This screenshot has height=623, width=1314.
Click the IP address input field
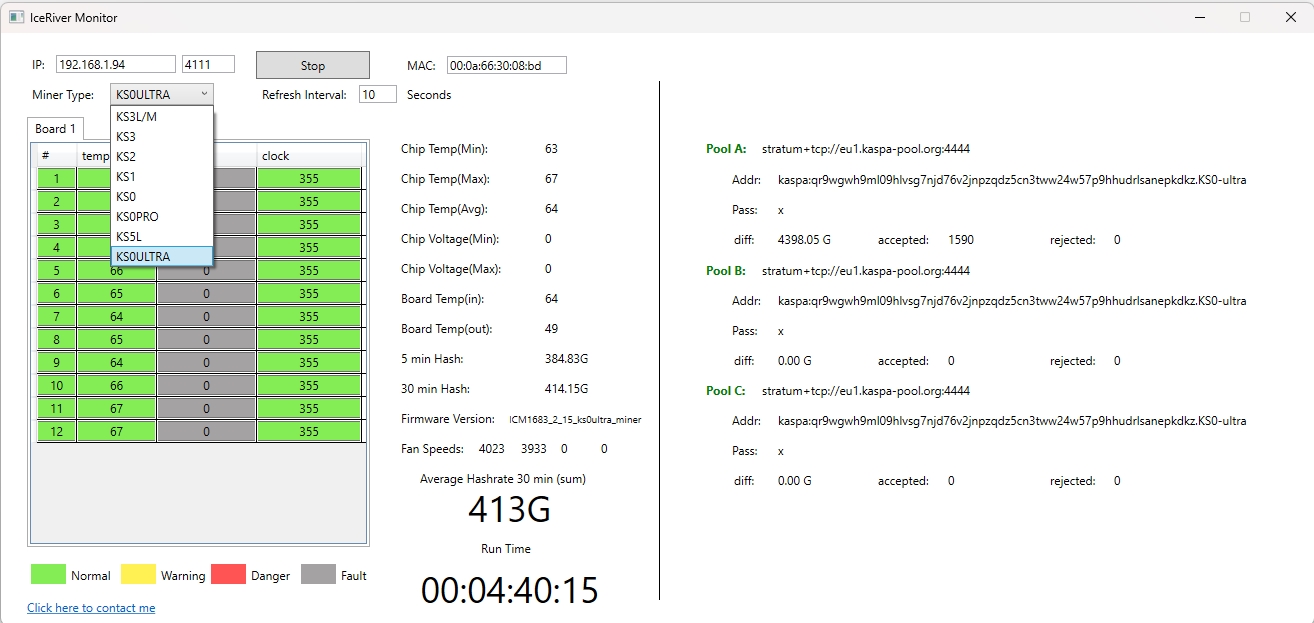tap(115, 65)
